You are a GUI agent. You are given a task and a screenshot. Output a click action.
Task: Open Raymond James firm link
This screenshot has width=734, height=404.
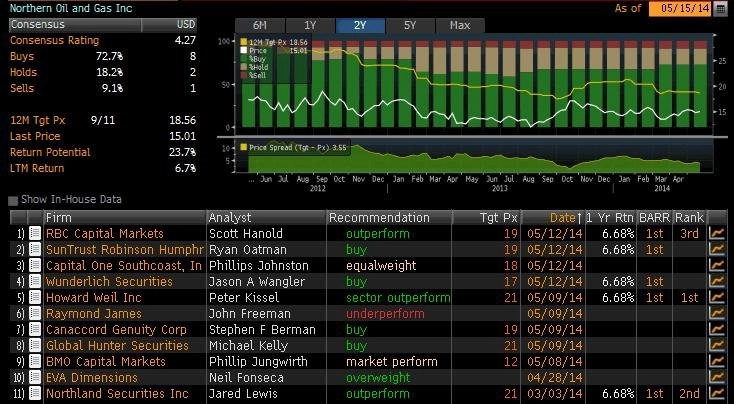point(94,313)
